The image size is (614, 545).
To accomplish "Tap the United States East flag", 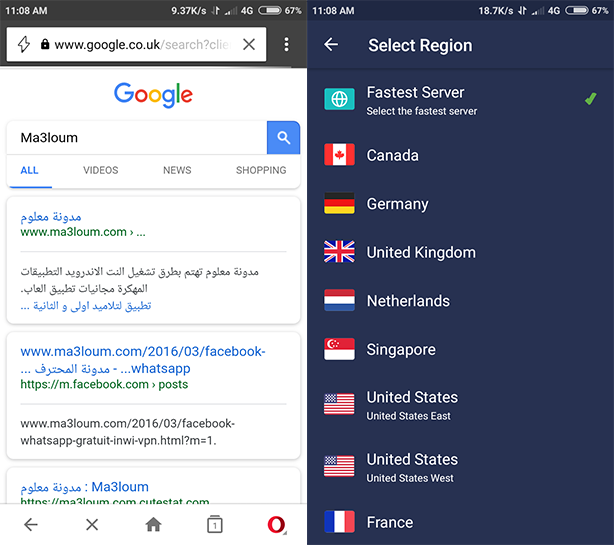I will click(339, 404).
